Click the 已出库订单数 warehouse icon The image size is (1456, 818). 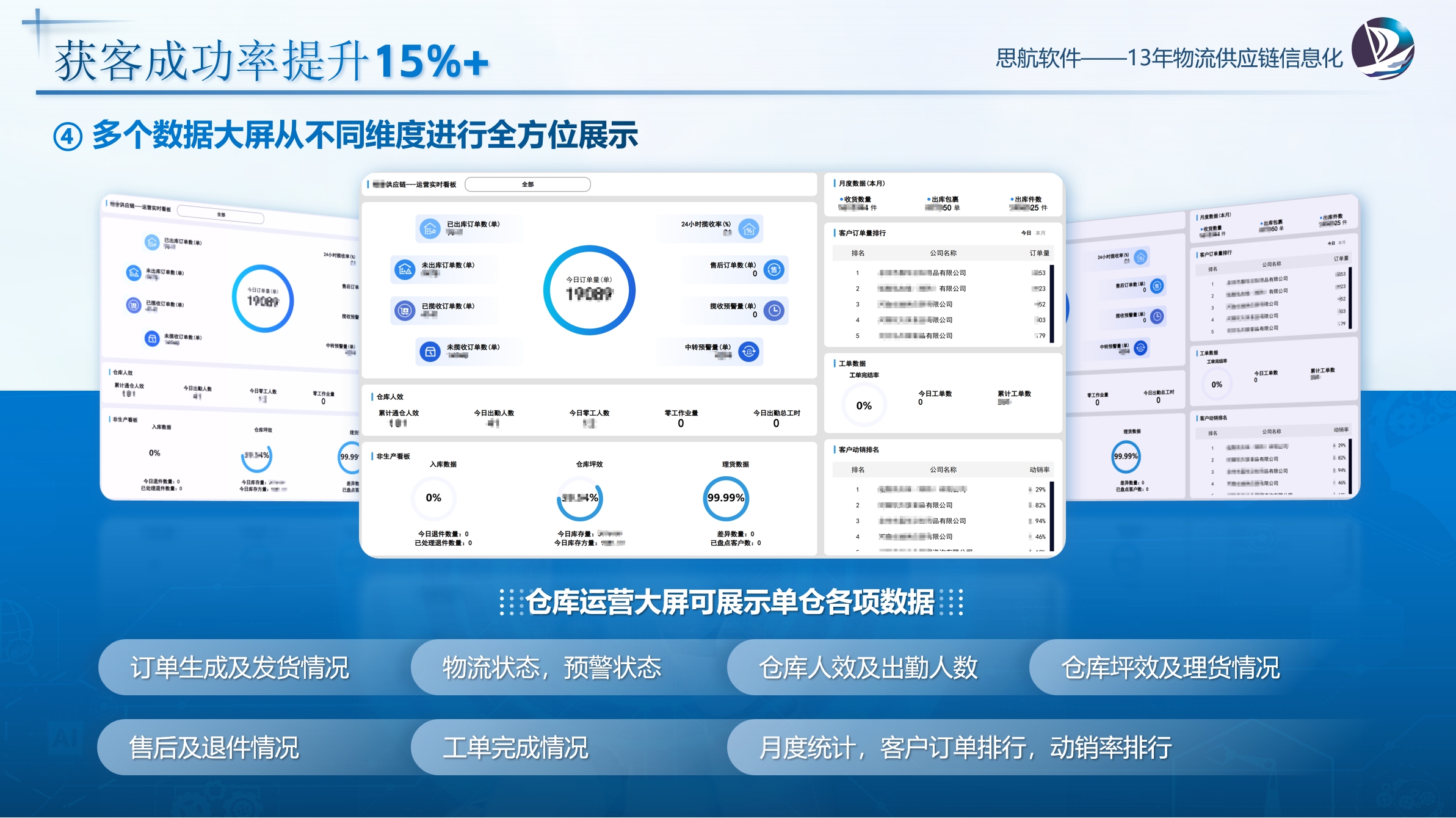point(430,229)
